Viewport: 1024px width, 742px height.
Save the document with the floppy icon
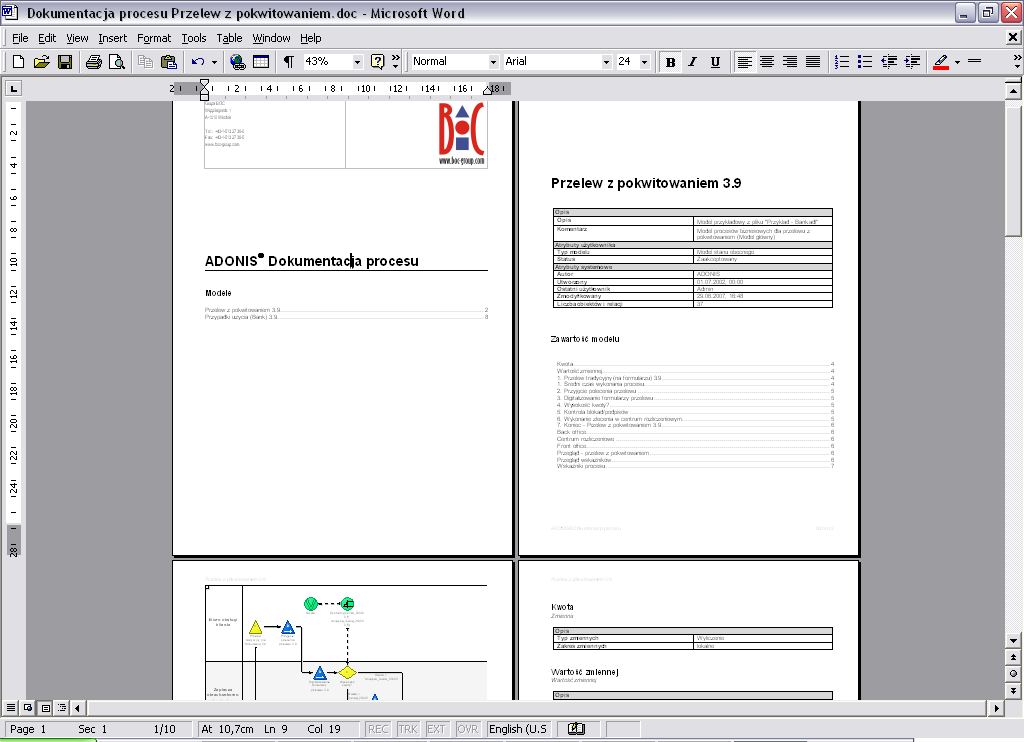(x=65, y=61)
